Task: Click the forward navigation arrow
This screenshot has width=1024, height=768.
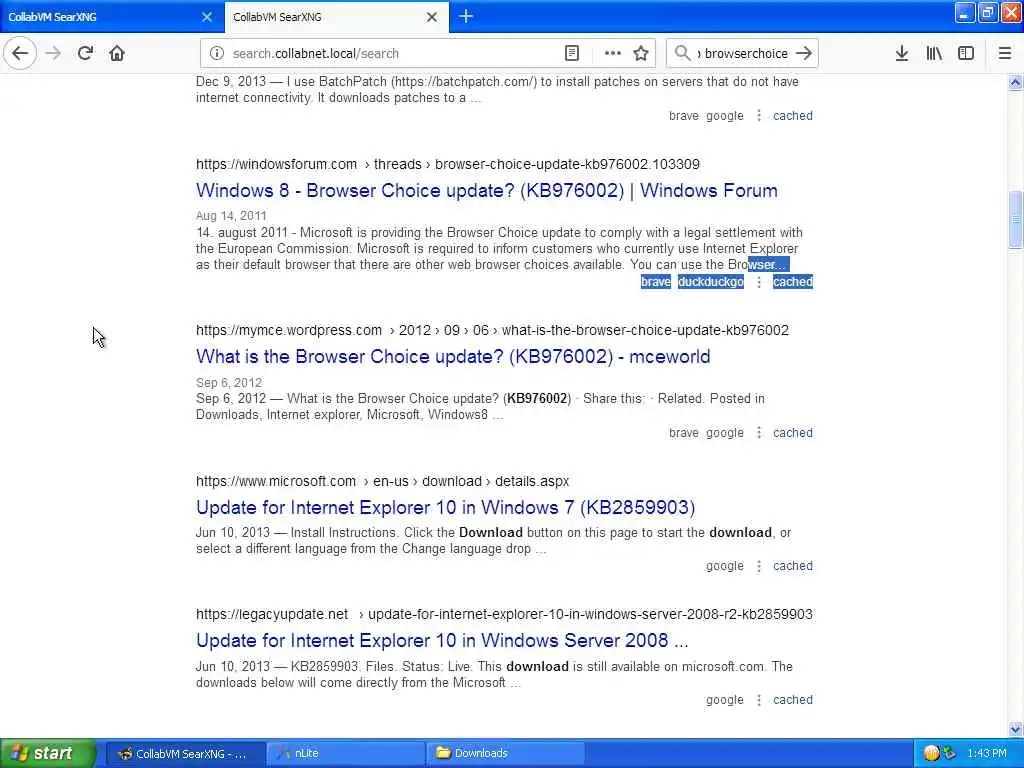Action: [54, 54]
